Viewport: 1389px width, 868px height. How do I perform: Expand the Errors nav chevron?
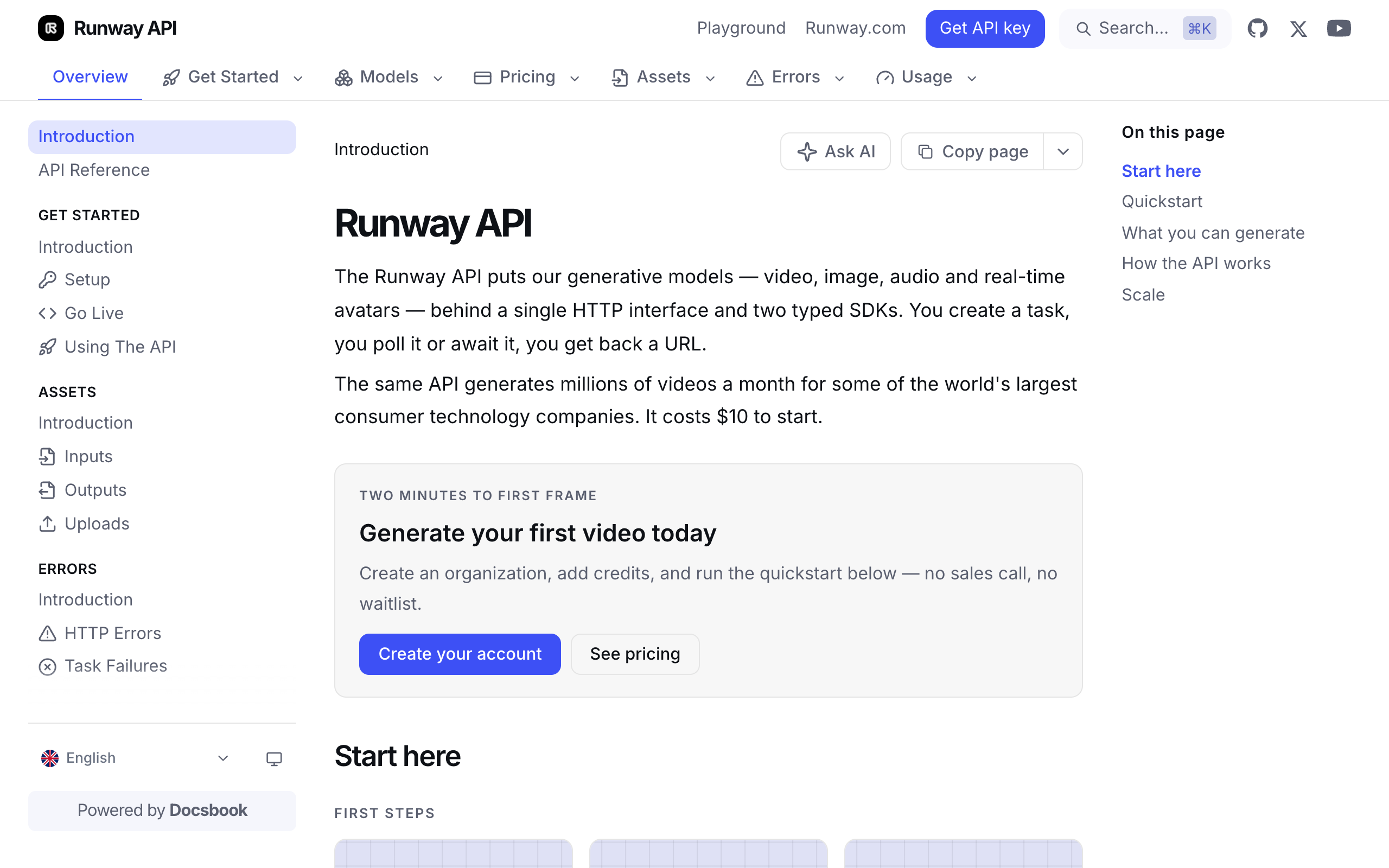click(839, 79)
